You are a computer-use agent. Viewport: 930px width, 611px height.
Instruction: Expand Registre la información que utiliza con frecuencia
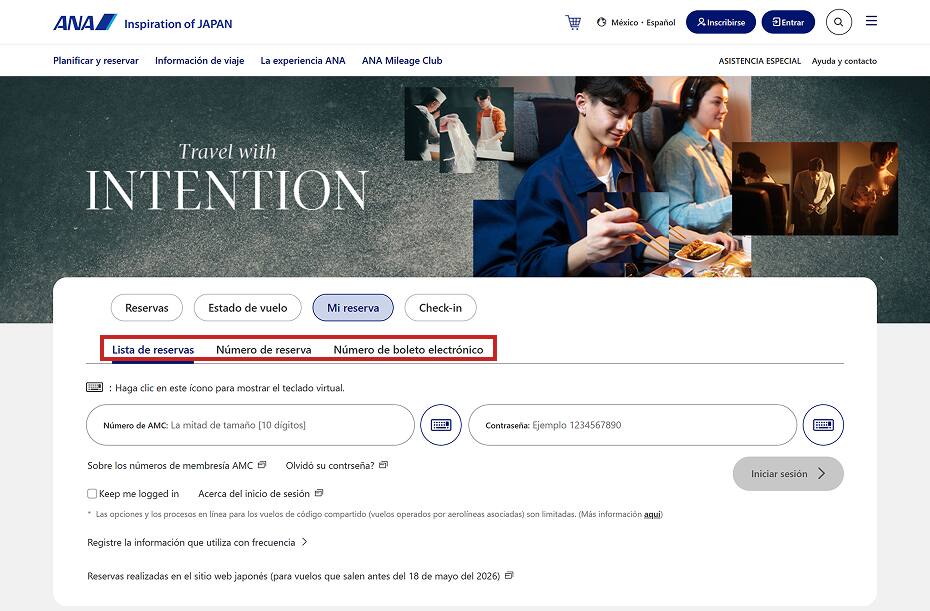coord(197,542)
